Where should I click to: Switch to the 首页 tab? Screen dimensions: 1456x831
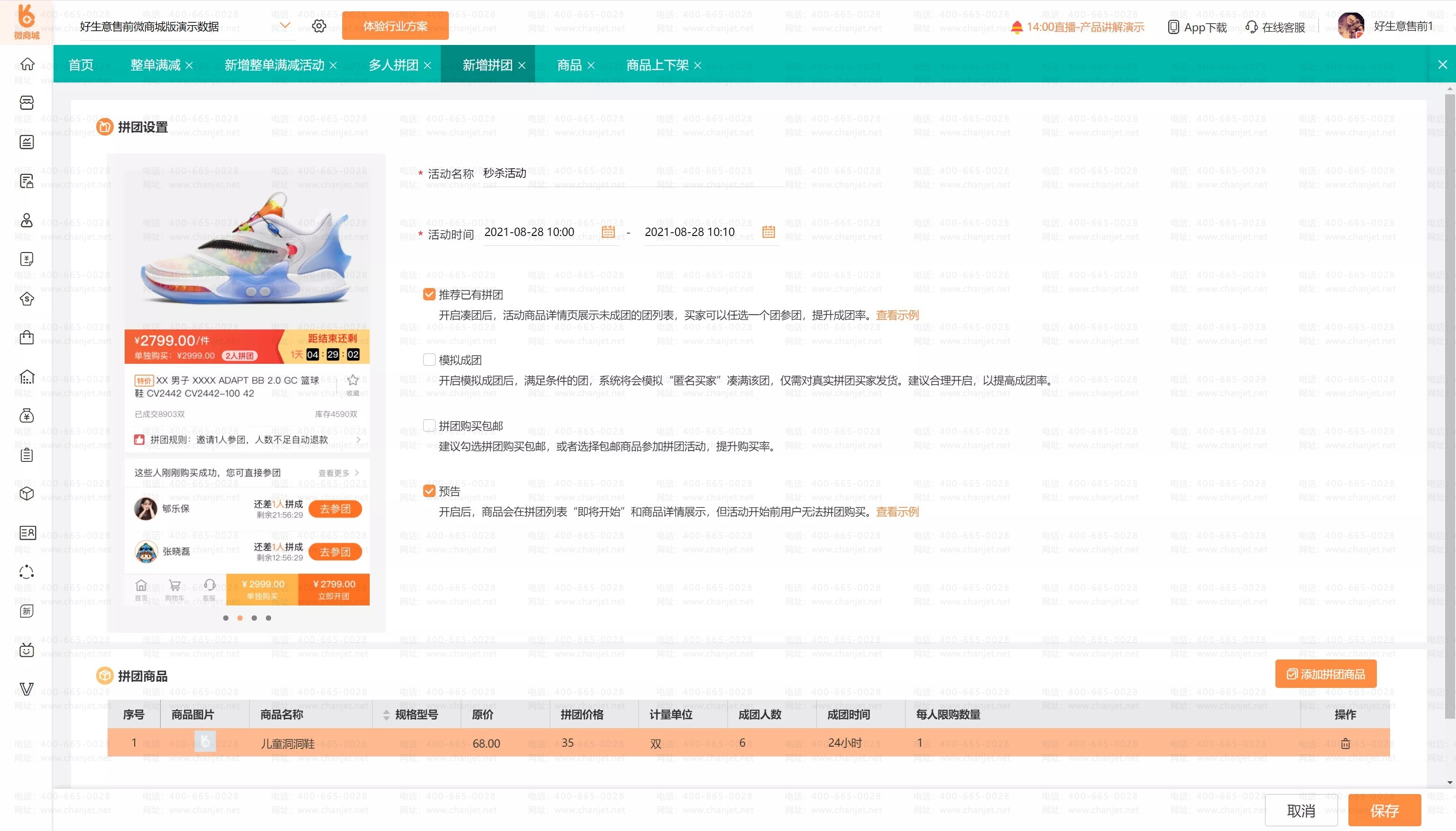(x=81, y=65)
